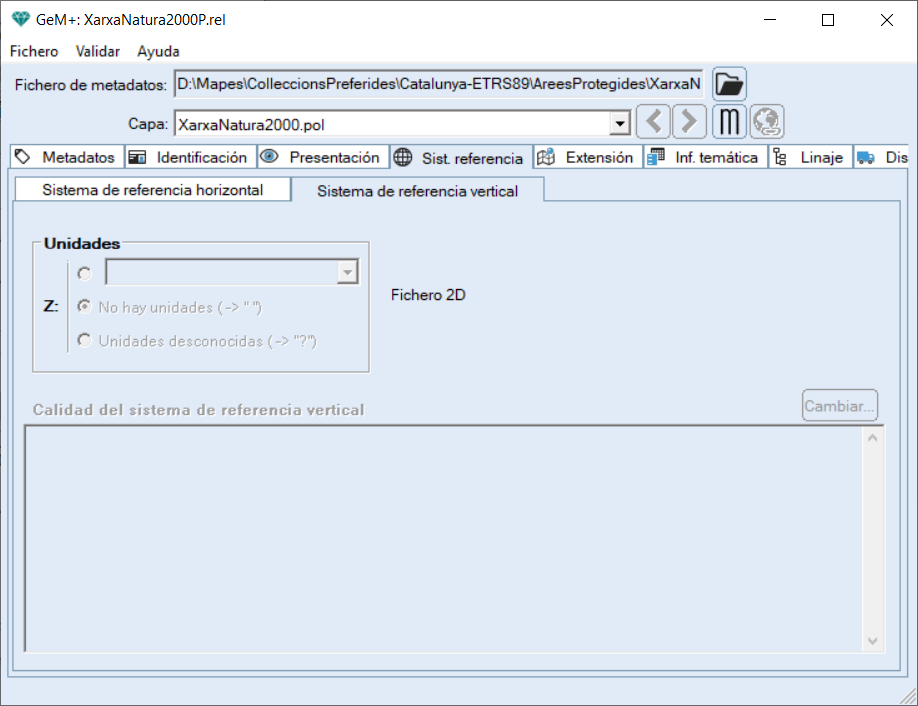
Task: Switch to the Identificación tab
Action: coord(190,158)
